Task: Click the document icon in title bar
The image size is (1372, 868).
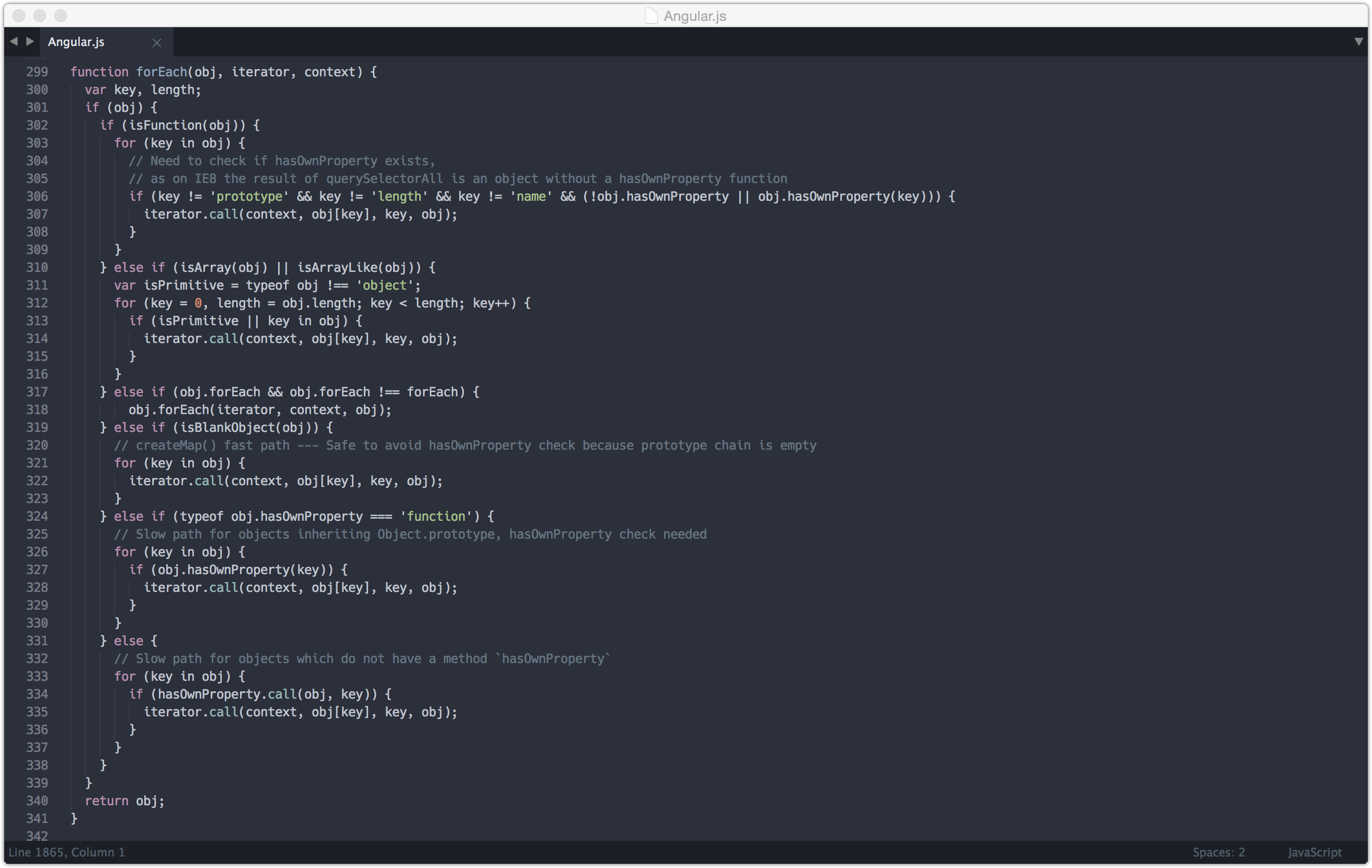Action: pos(651,16)
